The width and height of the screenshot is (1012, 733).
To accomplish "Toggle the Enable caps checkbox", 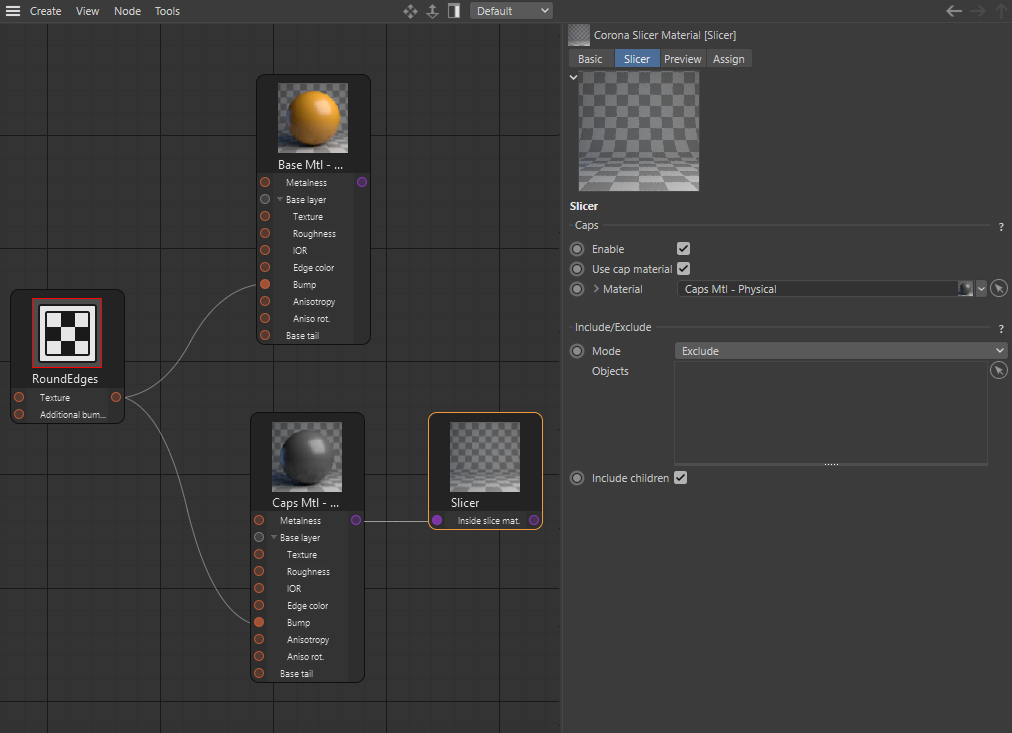I will tap(683, 248).
